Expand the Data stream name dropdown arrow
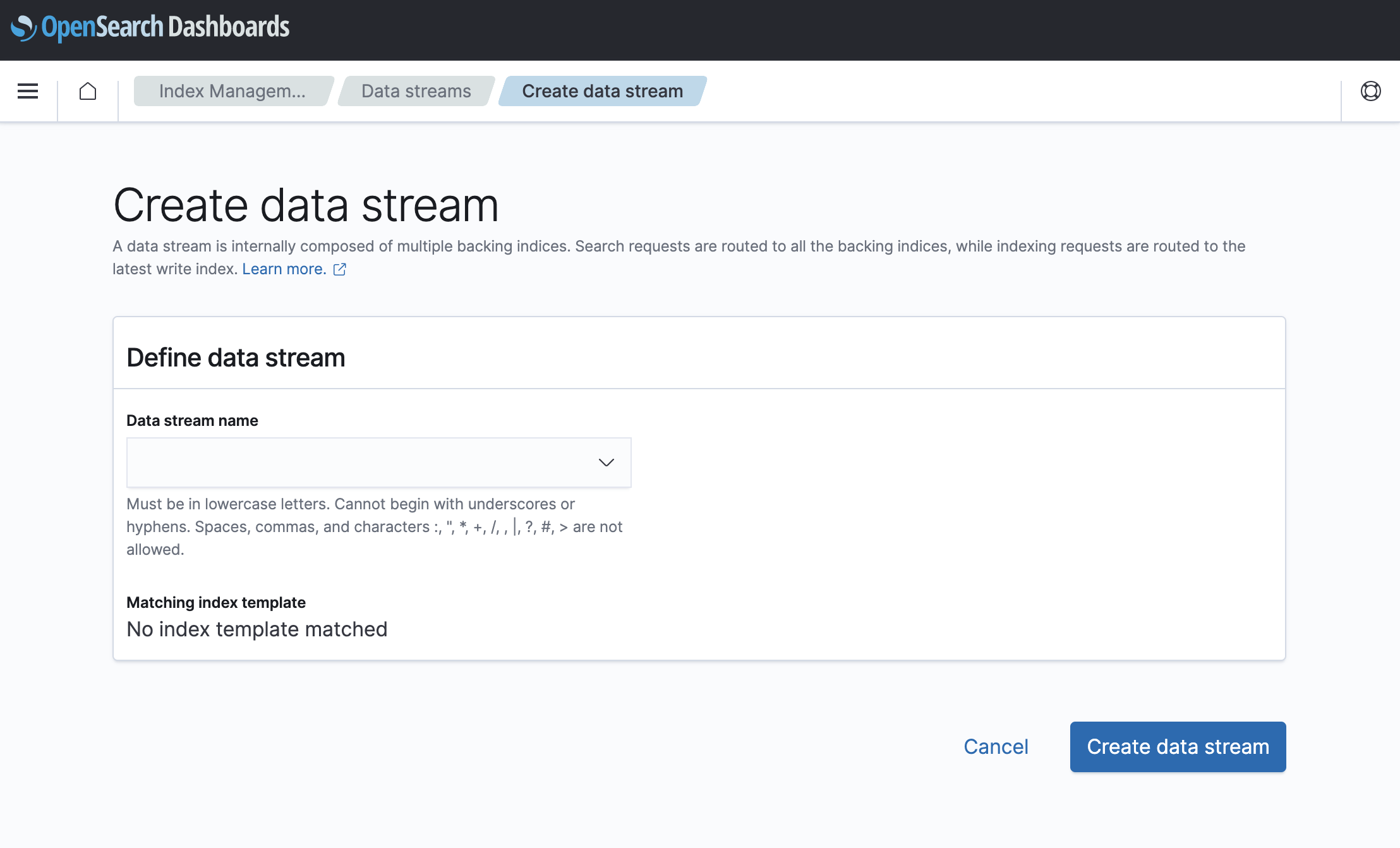1400x848 pixels. pos(606,463)
